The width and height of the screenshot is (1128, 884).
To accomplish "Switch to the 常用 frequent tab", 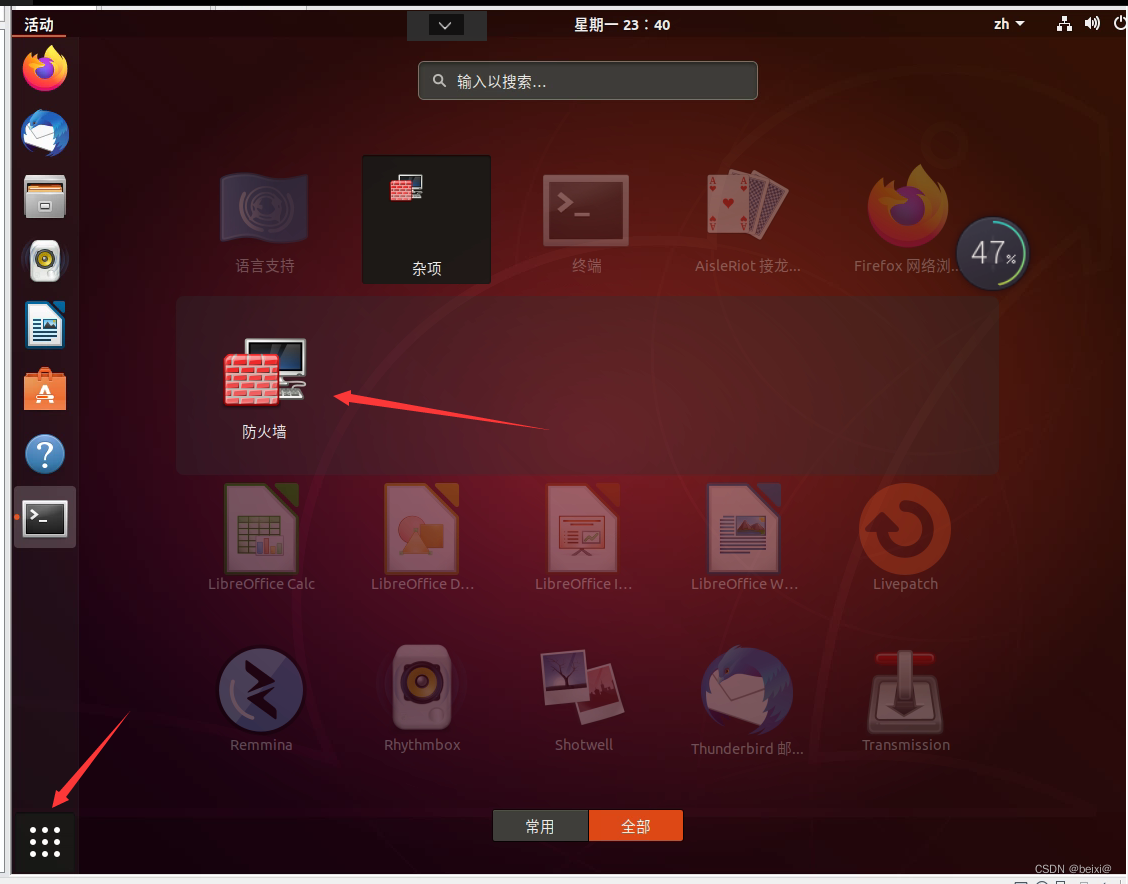I will (x=540, y=826).
